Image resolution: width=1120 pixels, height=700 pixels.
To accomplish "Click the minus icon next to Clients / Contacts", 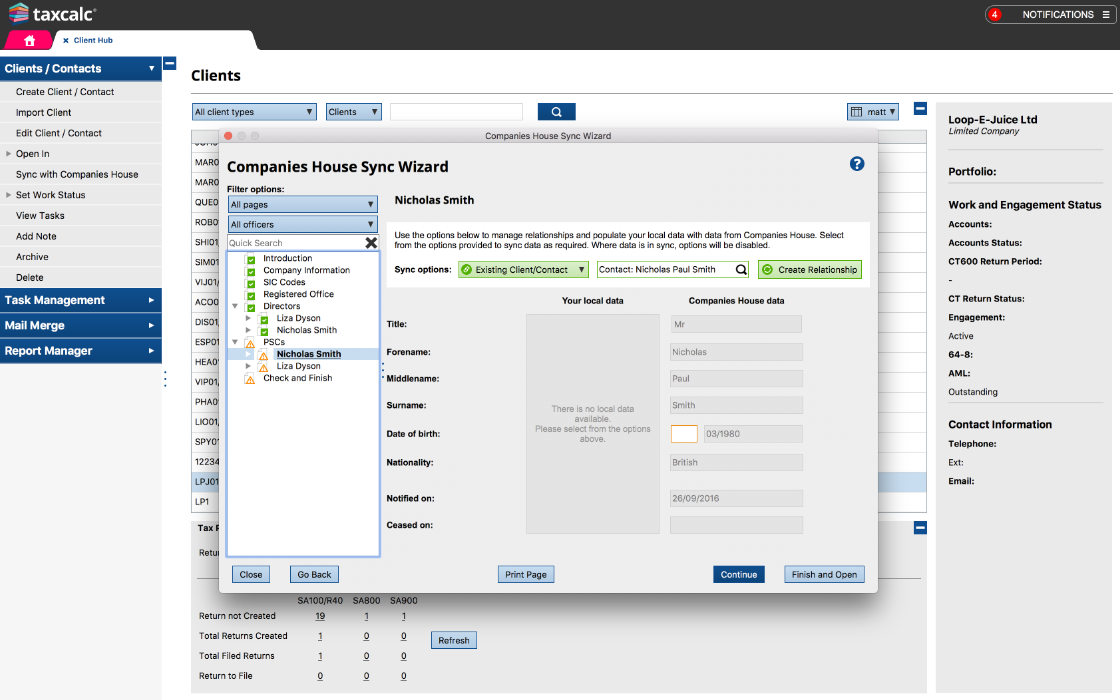I will (169, 63).
